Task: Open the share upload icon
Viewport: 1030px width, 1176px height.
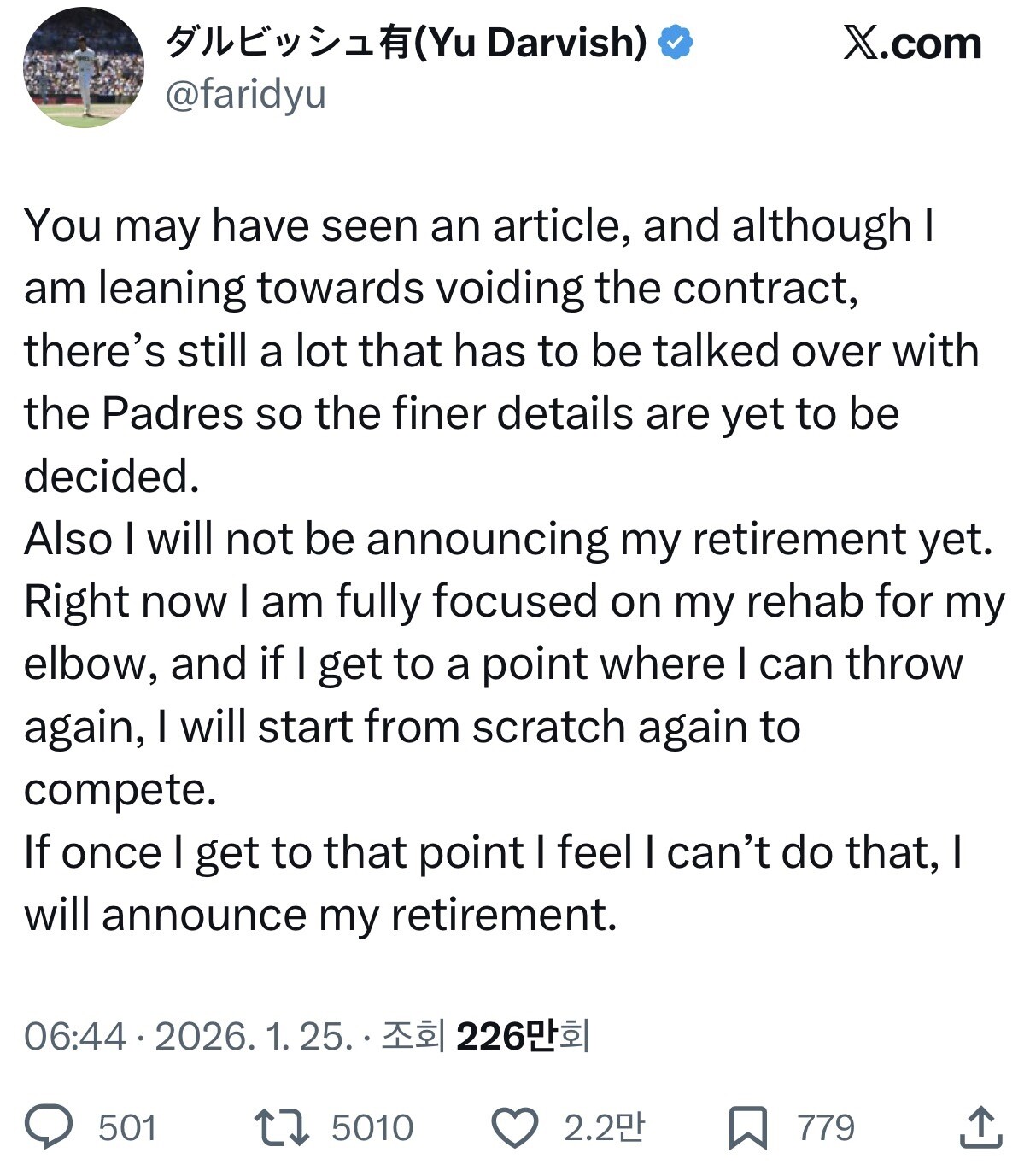Action: pos(980,1127)
